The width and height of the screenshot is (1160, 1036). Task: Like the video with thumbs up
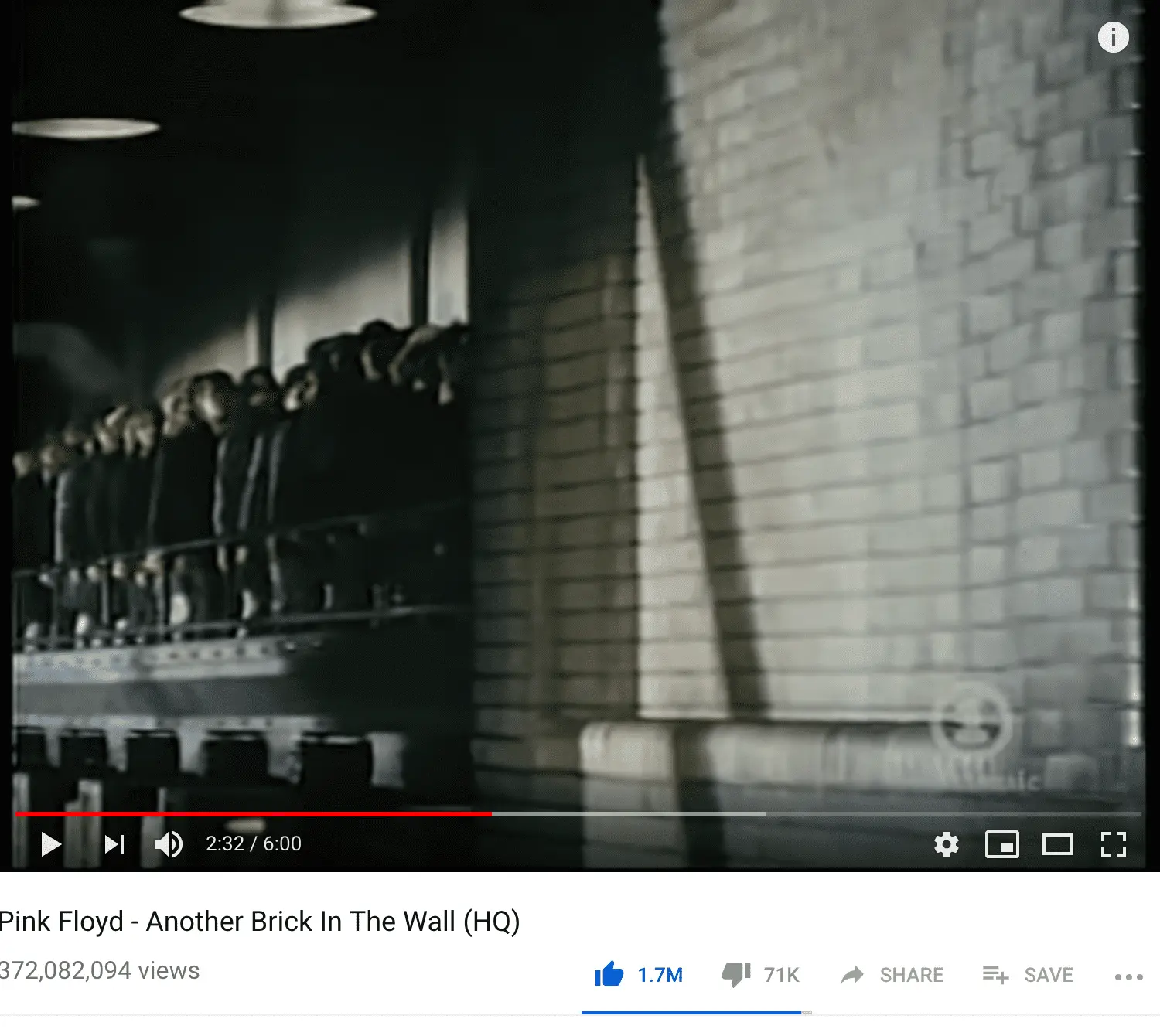click(609, 974)
